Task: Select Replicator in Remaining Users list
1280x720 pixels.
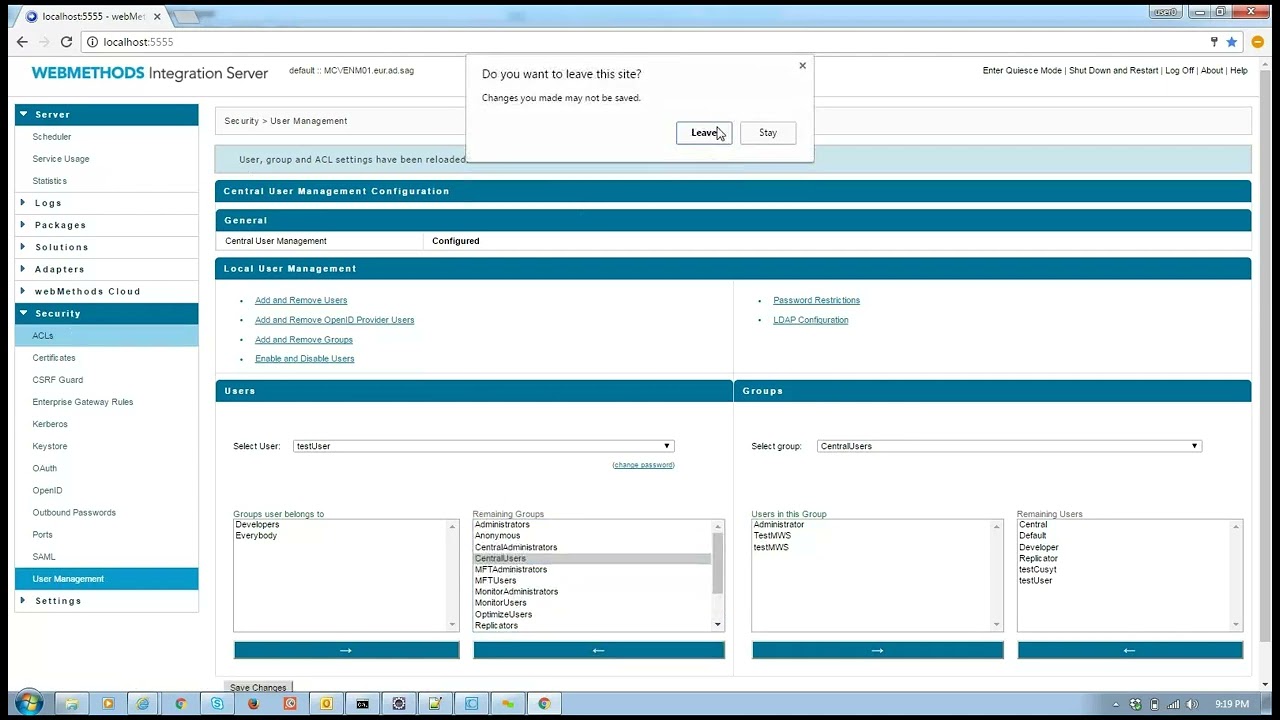Action: point(1038,559)
